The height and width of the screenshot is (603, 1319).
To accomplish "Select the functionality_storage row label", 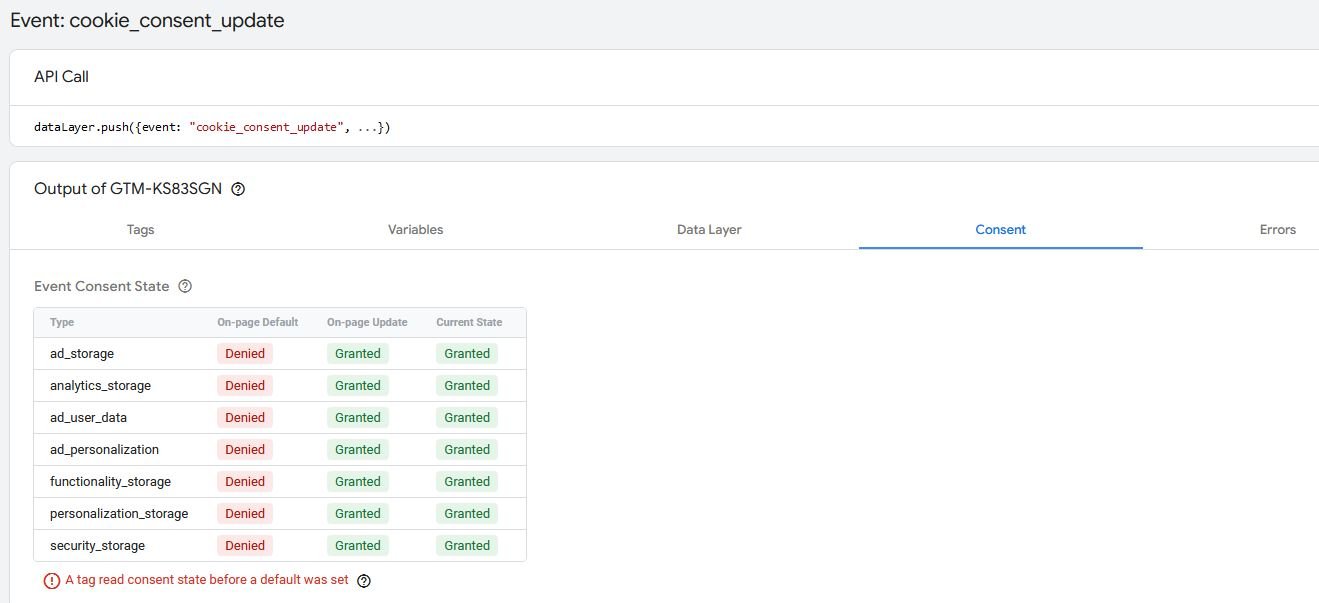I will coord(110,481).
